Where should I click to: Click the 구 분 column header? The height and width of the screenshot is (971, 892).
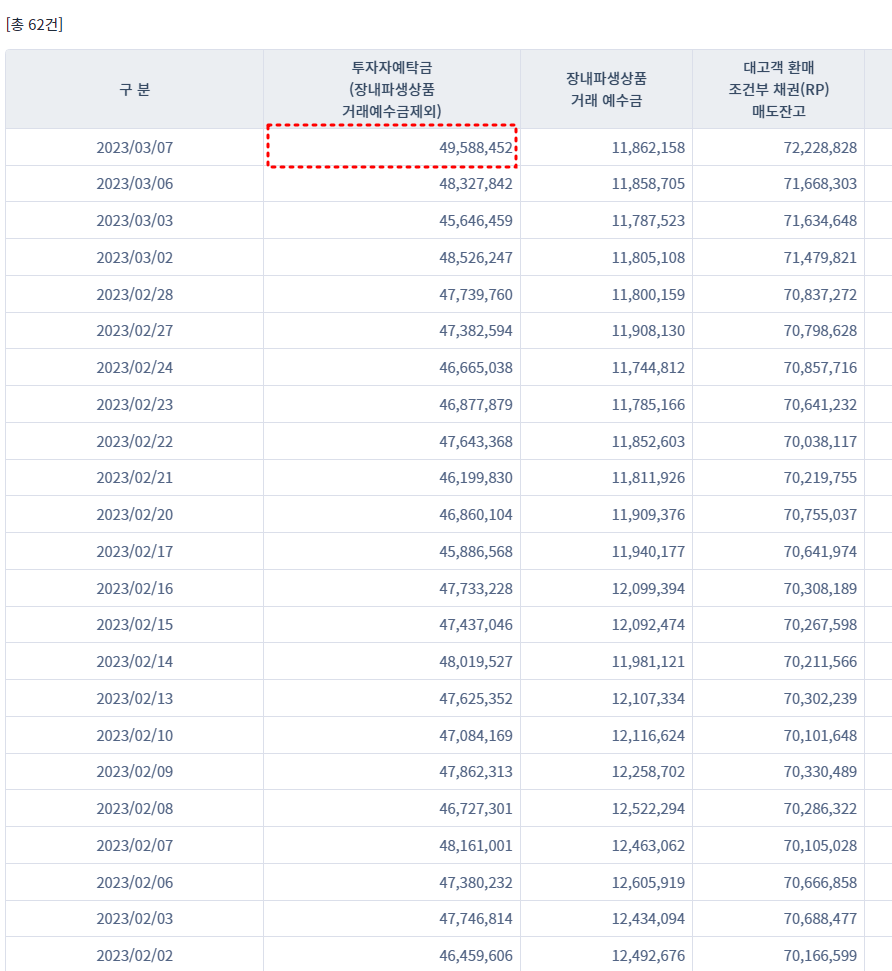click(x=134, y=89)
